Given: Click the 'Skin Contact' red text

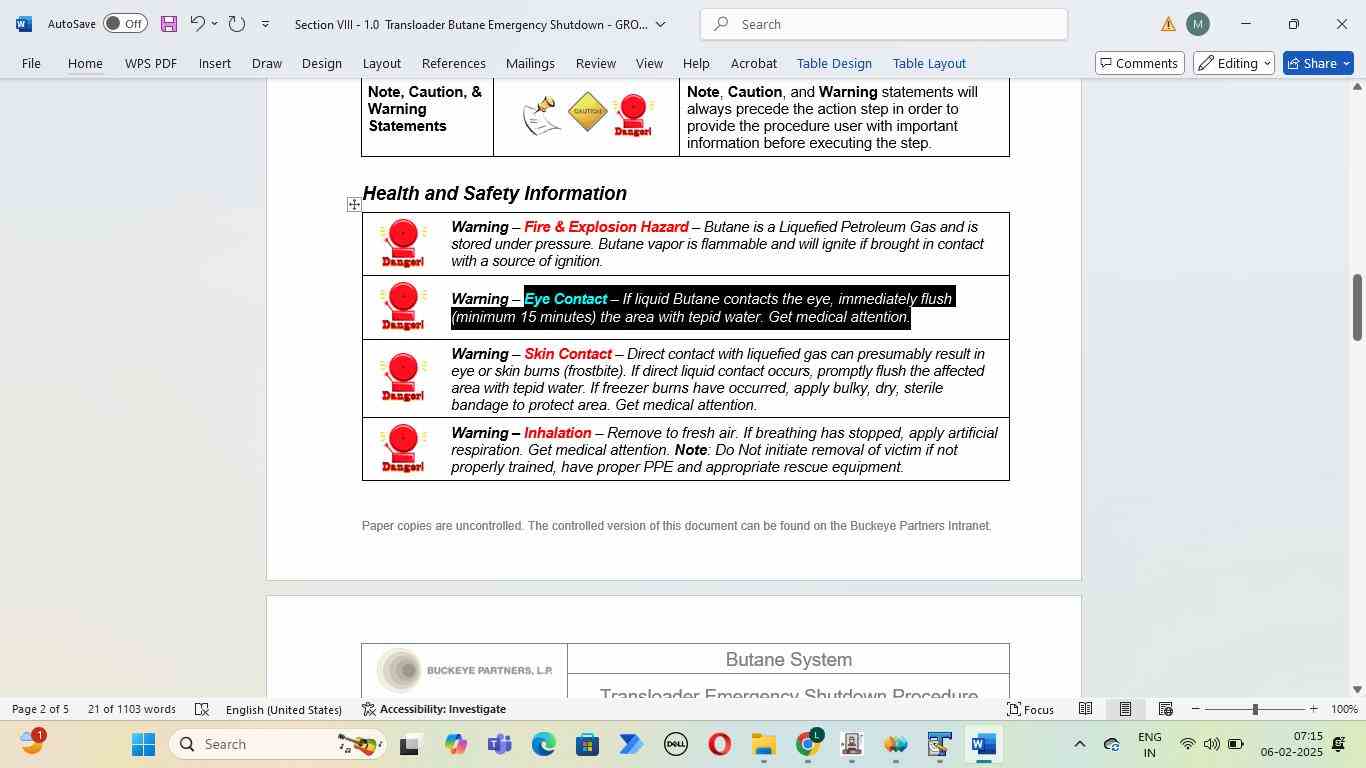Looking at the screenshot, I should [x=568, y=354].
